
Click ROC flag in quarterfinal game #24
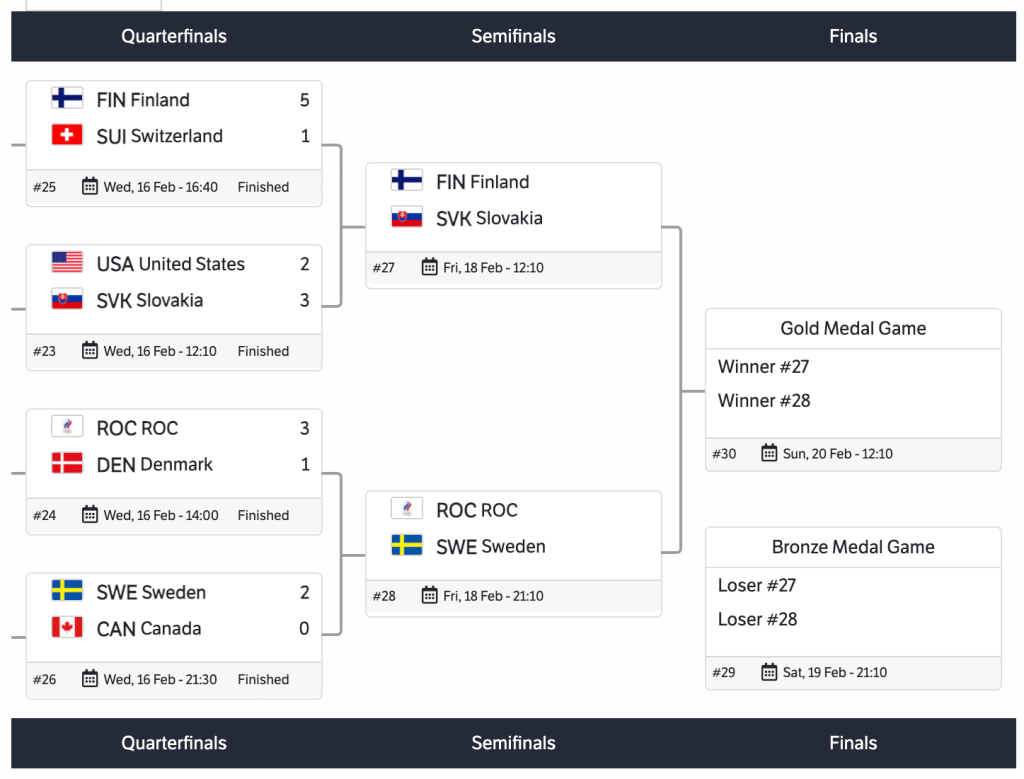(67, 427)
